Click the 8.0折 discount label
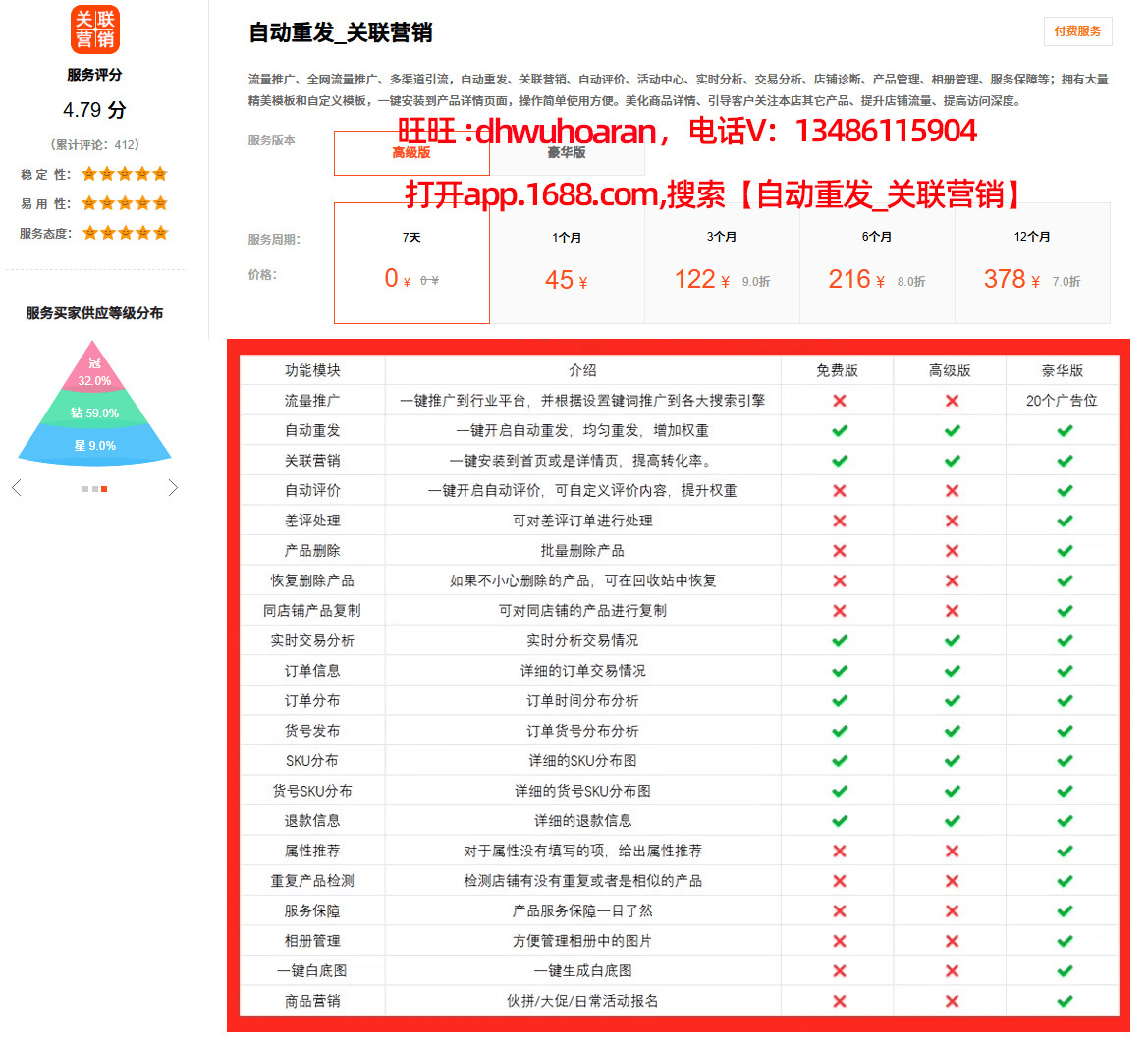Viewport: 1148px width, 1046px height. pyautogui.click(x=911, y=281)
